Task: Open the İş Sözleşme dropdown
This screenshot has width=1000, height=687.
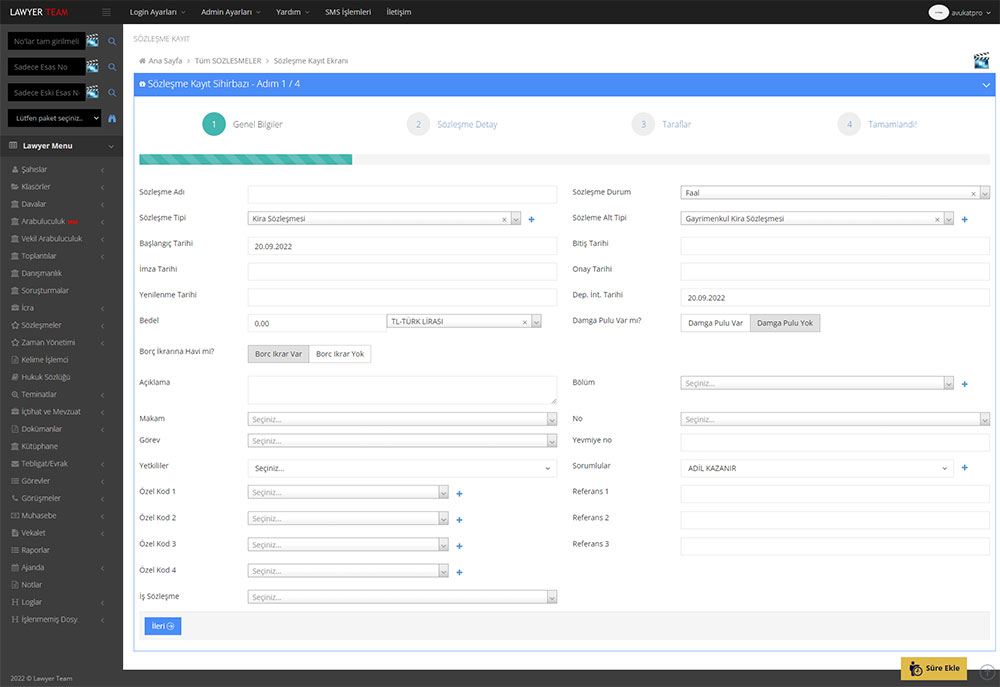Action: click(x=402, y=597)
